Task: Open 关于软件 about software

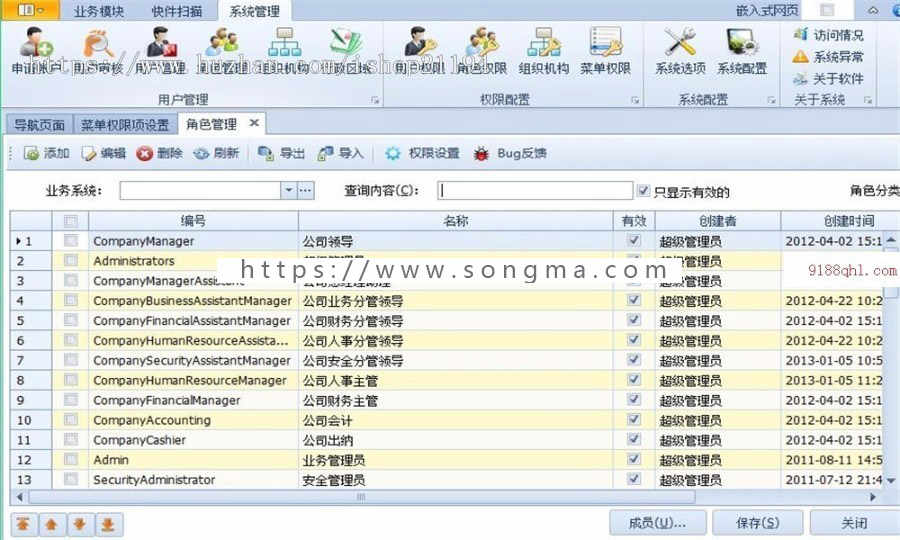Action: coord(828,79)
